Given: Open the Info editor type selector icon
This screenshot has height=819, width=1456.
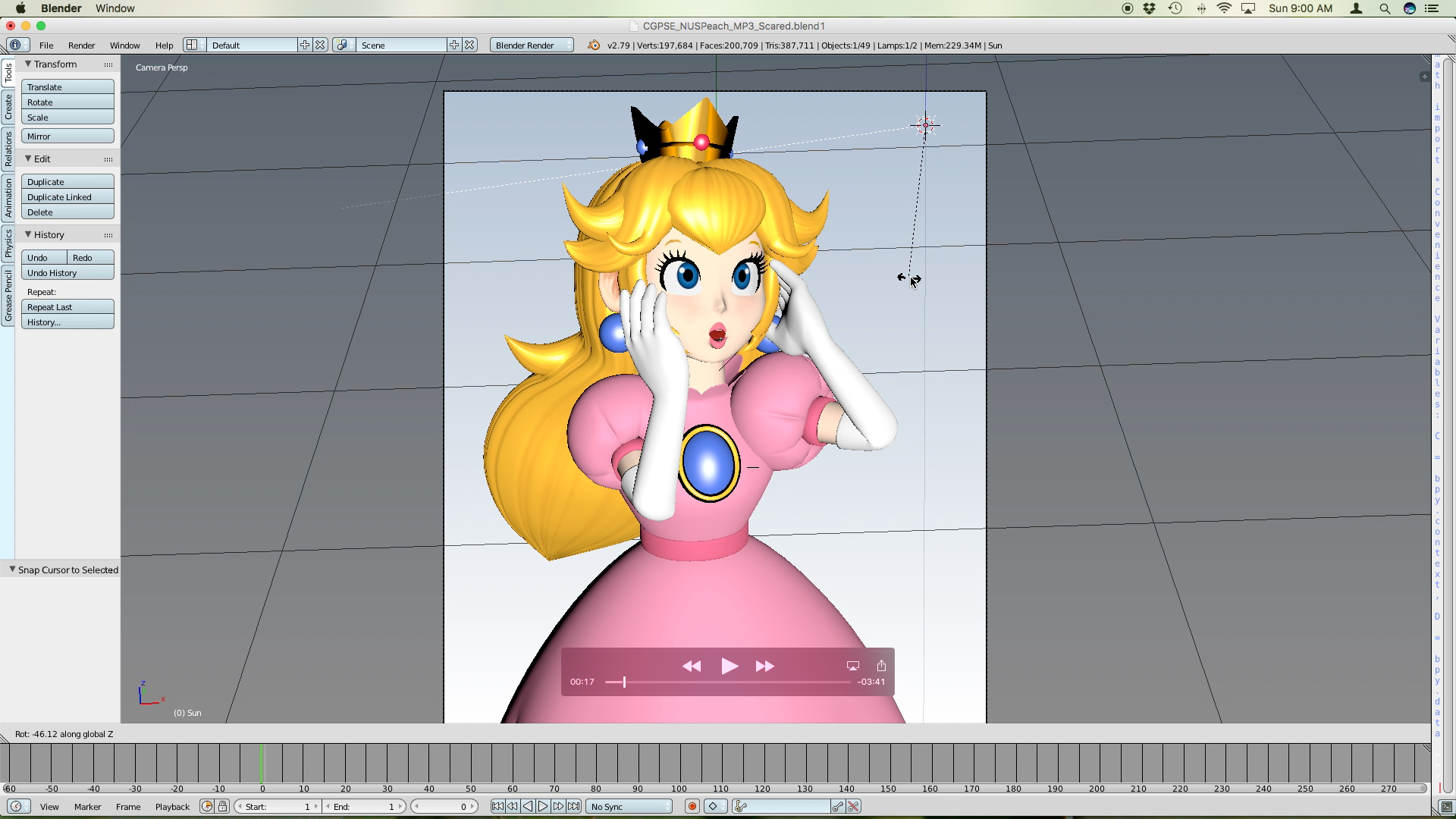Looking at the screenshot, I should tap(17, 45).
